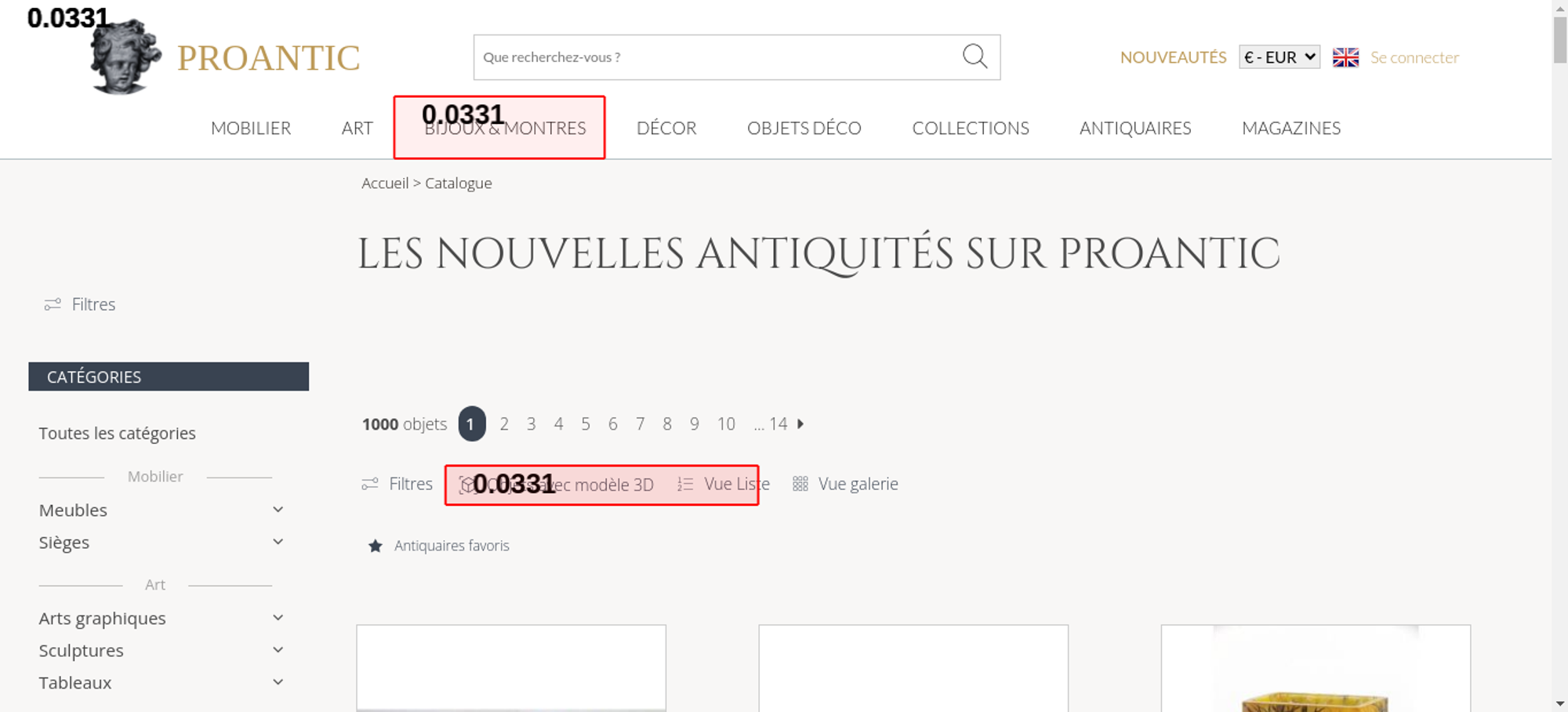Go to page 5 of results
Screen dimensions: 1568x712
tap(586, 424)
